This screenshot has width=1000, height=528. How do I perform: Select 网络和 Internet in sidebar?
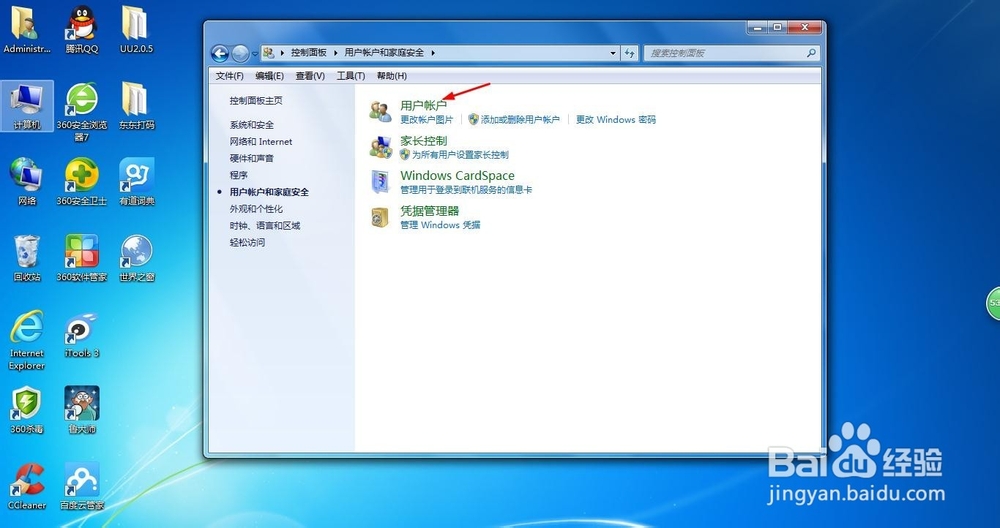(261, 142)
